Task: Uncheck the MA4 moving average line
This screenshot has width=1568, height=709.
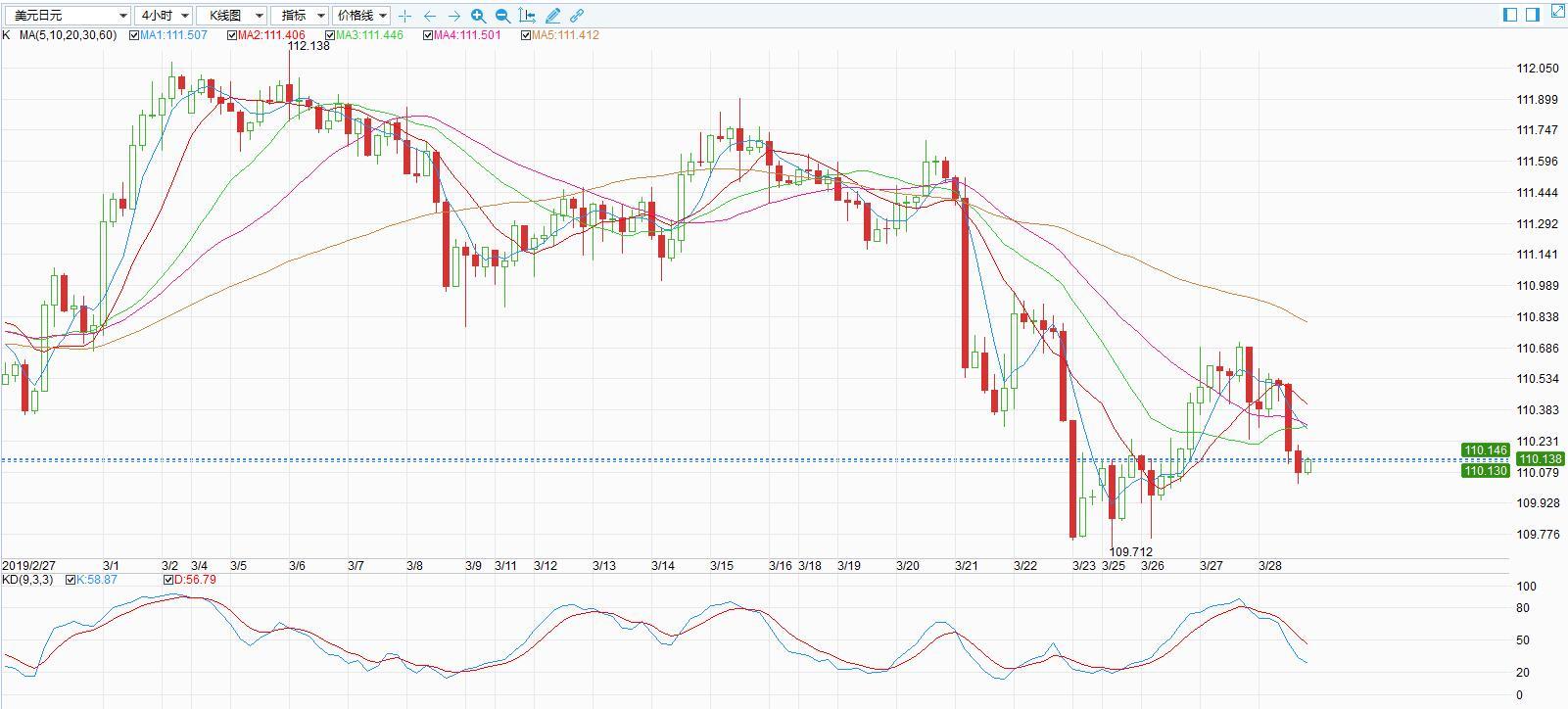Action: (428, 35)
